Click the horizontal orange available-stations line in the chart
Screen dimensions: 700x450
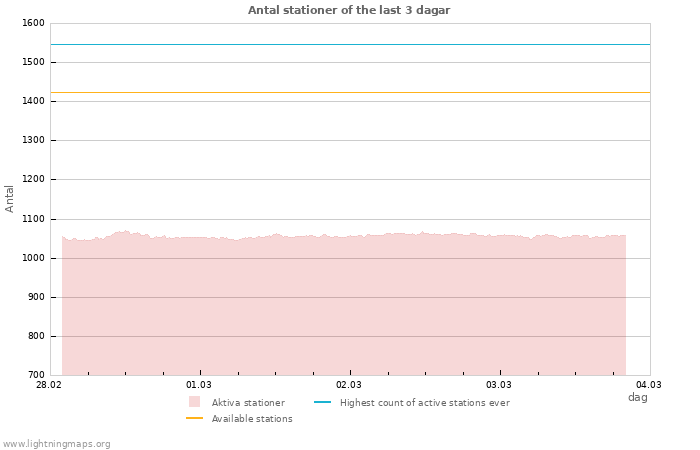[350, 92]
